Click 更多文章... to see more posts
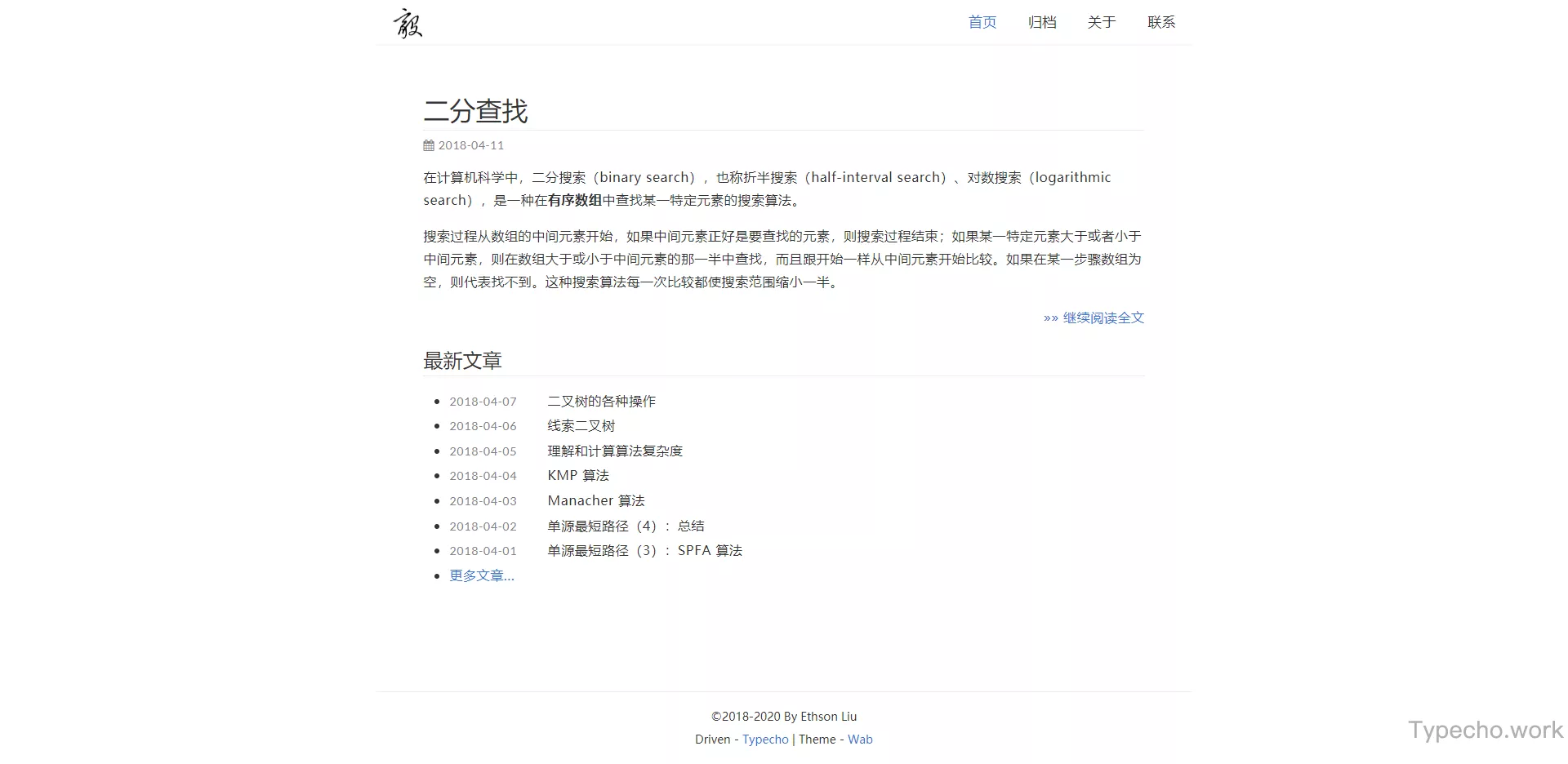Image resolution: width=1568 pixels, height=764 pixels. coord(481,575)
